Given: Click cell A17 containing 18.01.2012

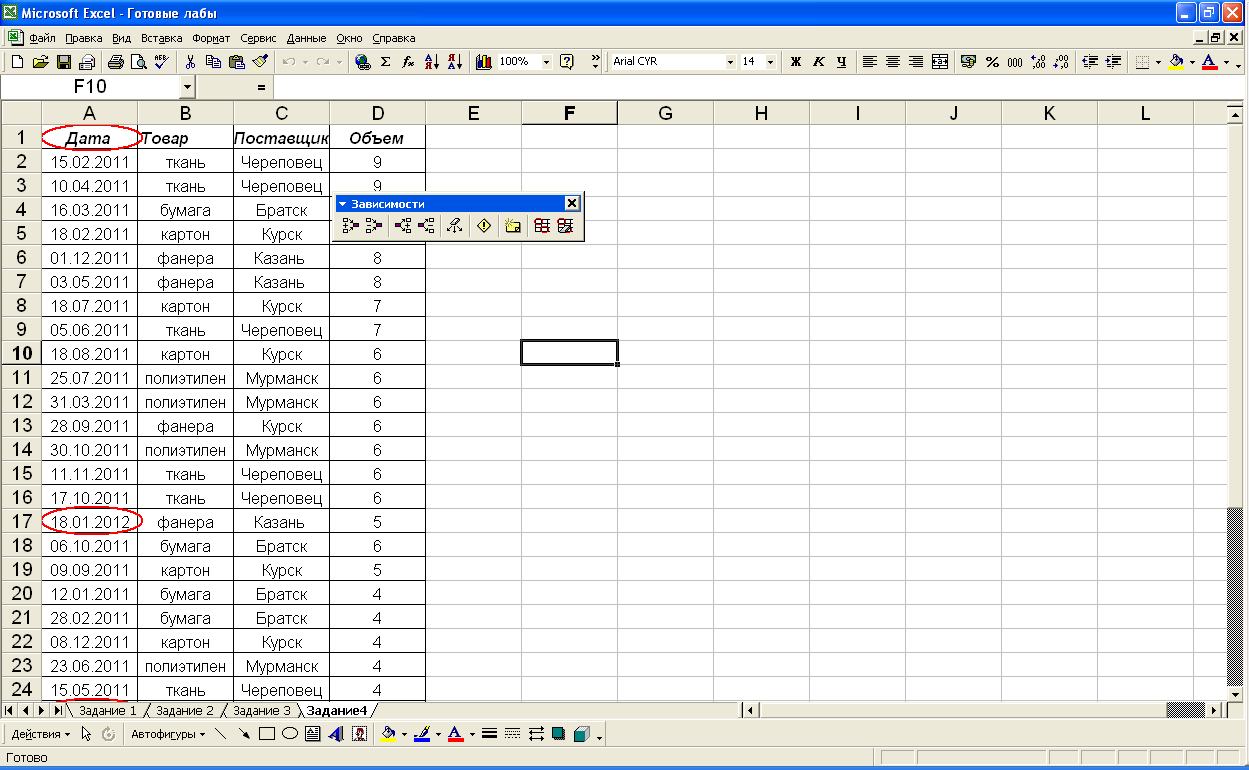Looking at the screenshot, I should 90,522.
